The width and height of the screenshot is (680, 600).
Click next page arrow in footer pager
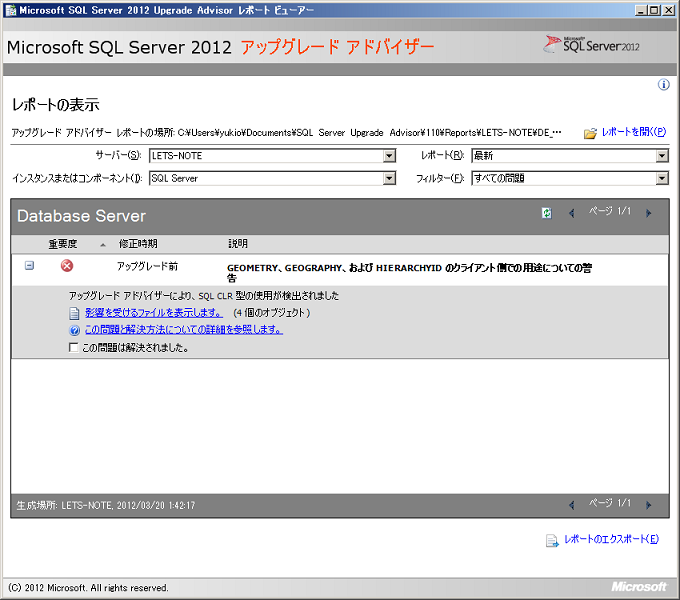648,505
